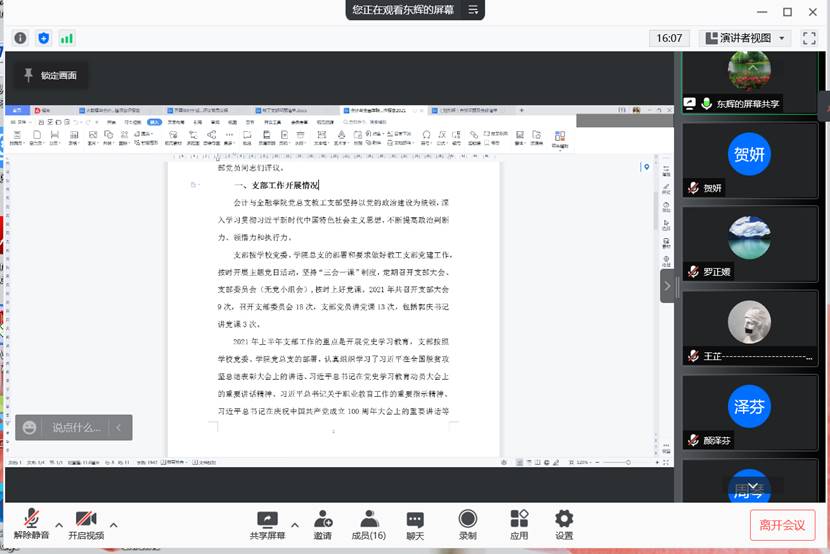Select 王芷's participant tile
The height and width of the screenshot is (554, 830).
pyautogui.click(x=750, y=328)
